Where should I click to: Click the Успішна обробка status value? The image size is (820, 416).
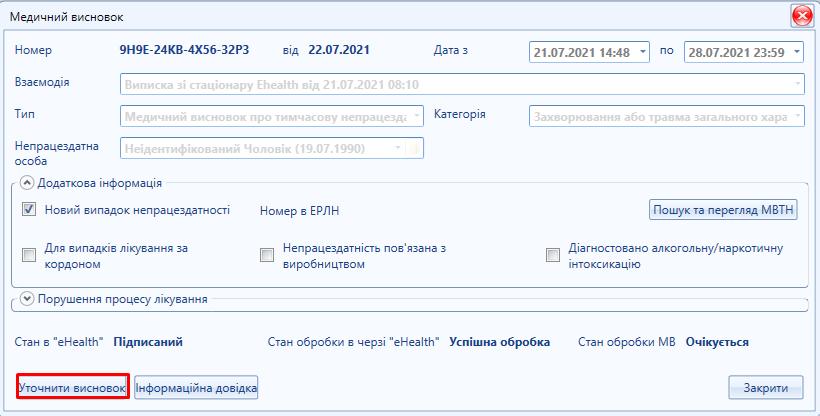pyautogui.click(x=499, y=342)
